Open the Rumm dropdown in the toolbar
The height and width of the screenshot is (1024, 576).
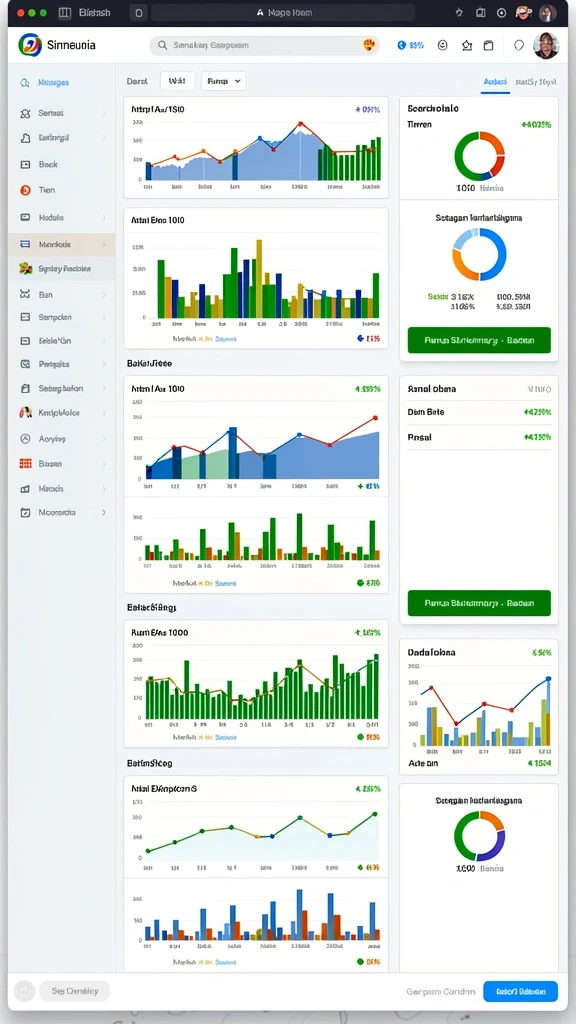[x=223, y=81]
